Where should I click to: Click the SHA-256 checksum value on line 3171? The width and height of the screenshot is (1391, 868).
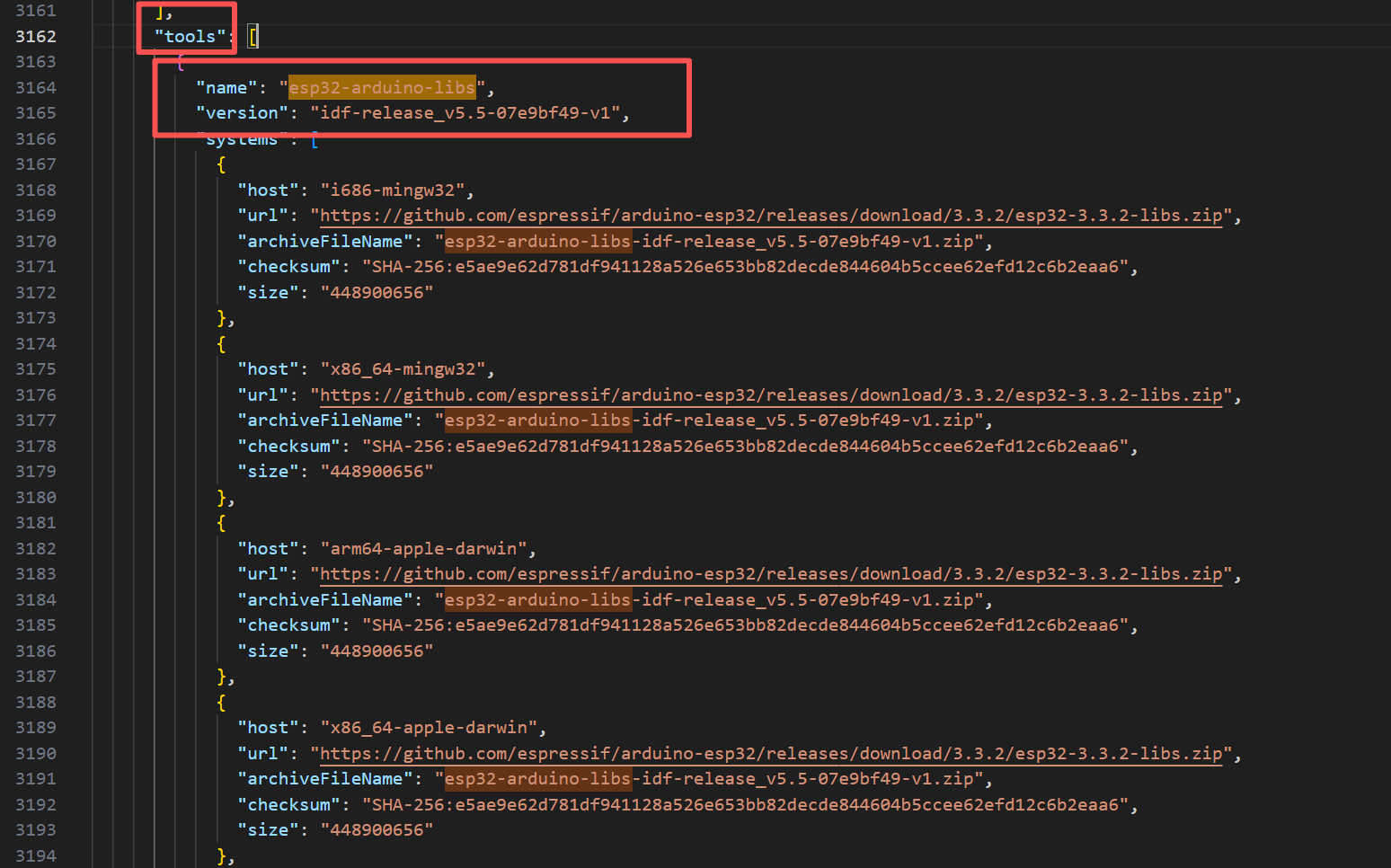(746, 267)
